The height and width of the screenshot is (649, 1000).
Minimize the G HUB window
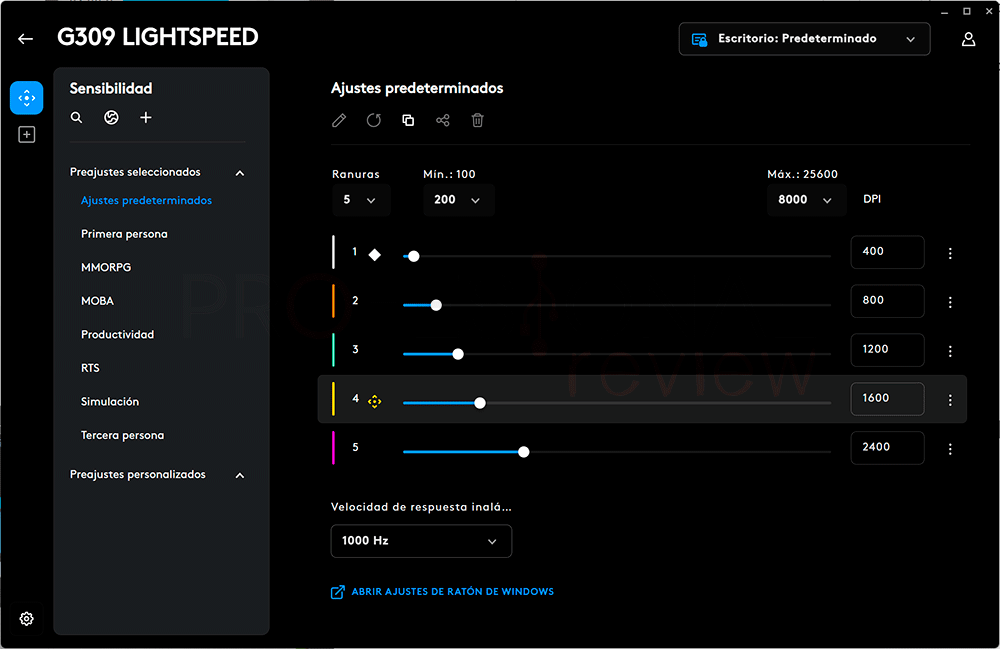[x=945, y=11]
